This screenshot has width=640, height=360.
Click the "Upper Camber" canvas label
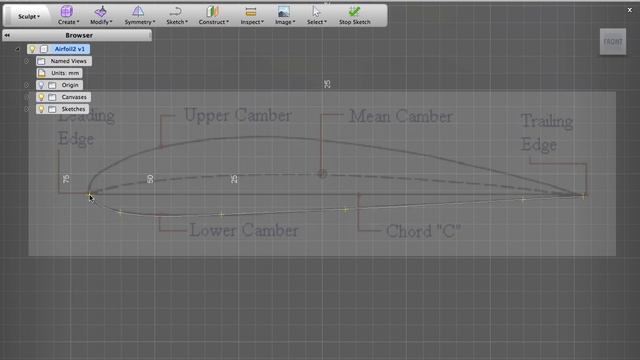238,116
